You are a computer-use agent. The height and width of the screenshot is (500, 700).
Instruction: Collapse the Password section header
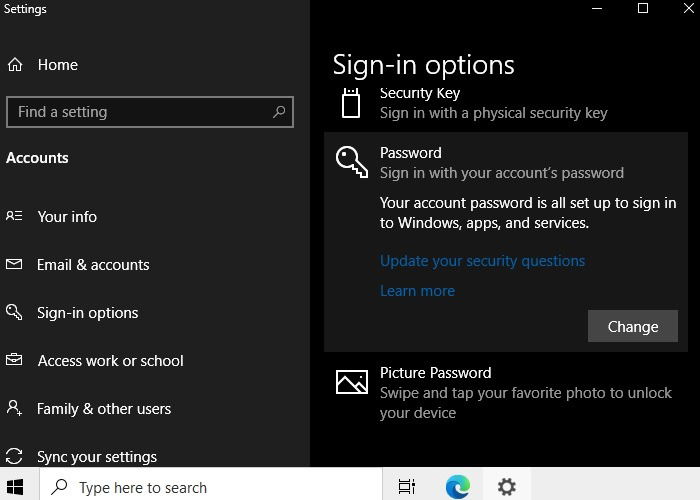tap(505, 163)
